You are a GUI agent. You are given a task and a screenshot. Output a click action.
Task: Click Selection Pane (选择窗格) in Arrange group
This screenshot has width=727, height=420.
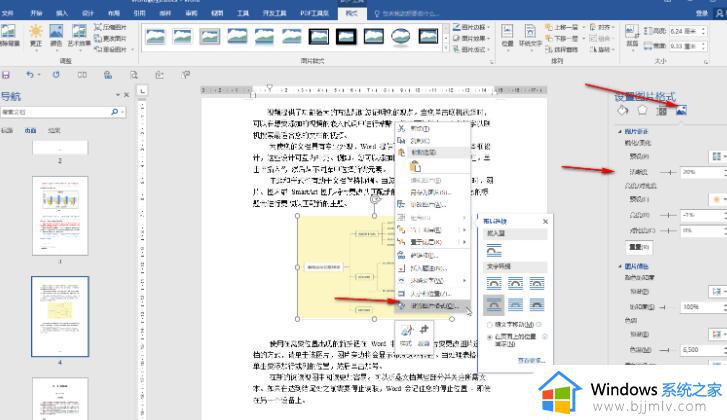tap(562, 49)
